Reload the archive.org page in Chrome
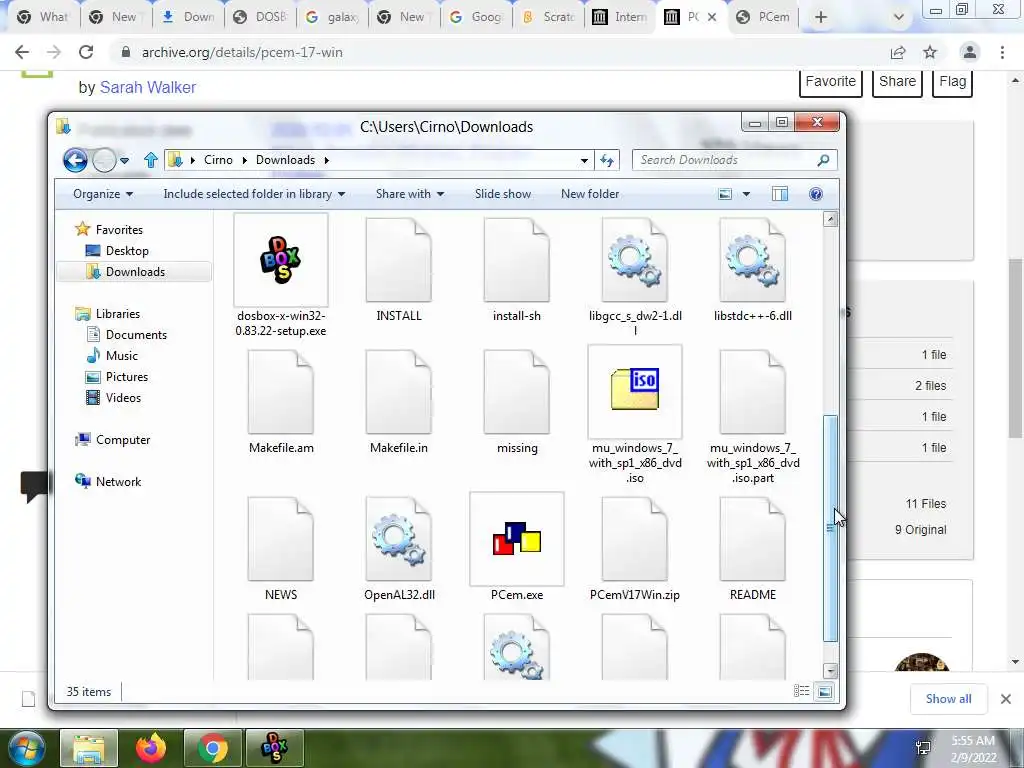1024x768 pixels. [86, 52]
